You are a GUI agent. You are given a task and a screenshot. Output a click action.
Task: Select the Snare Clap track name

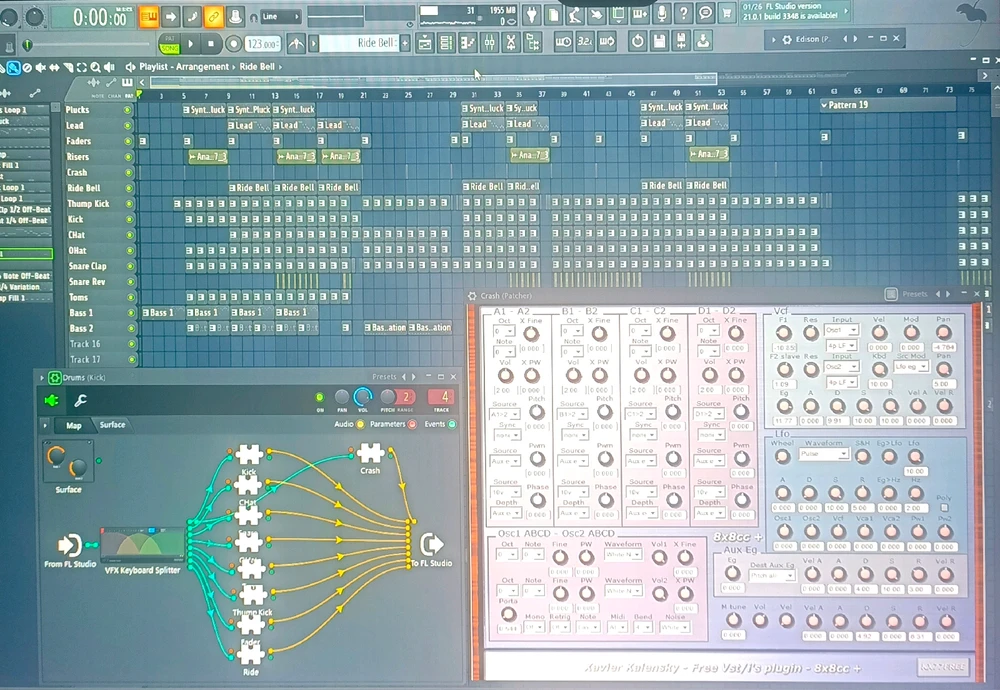click(87, 266)
